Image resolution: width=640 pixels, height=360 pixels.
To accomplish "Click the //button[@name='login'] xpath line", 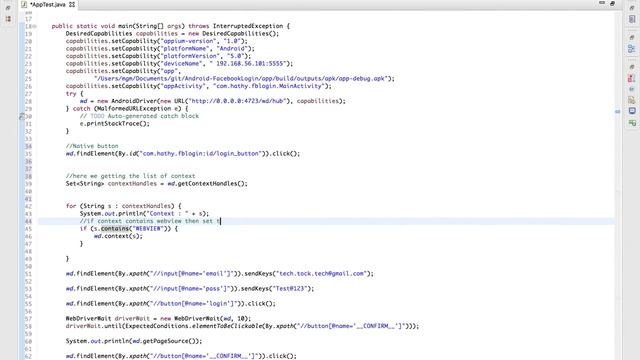I will tap(171, 304).
